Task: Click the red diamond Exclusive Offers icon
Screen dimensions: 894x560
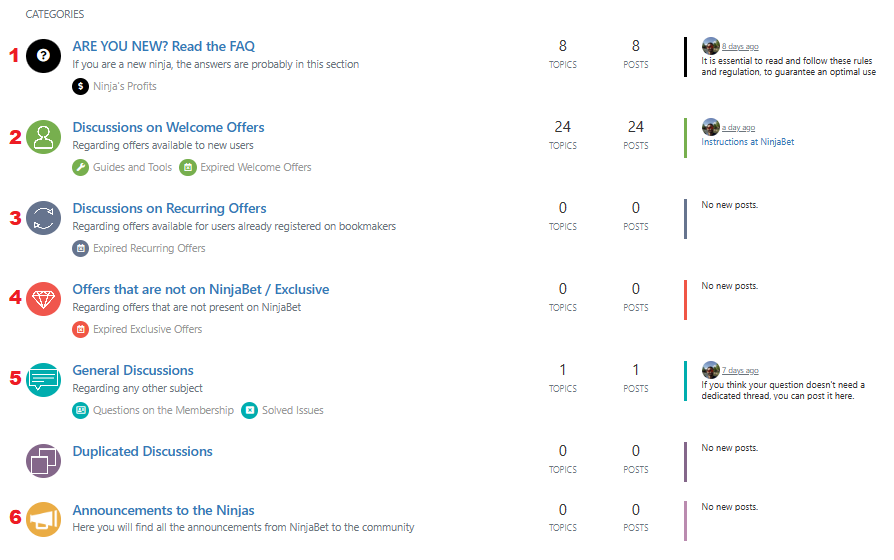Action: (43, 299)
